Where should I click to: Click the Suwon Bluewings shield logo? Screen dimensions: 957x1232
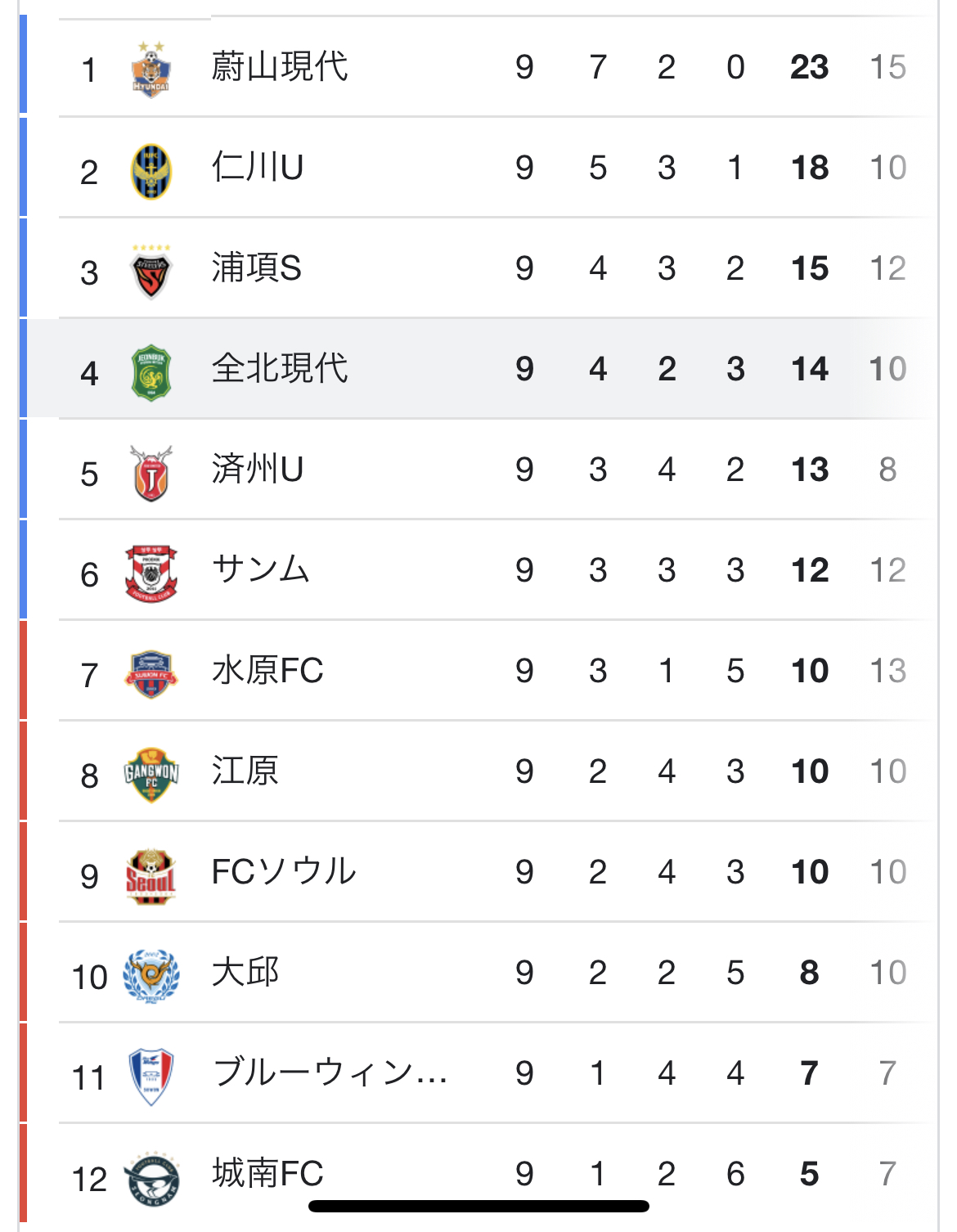151,1076
